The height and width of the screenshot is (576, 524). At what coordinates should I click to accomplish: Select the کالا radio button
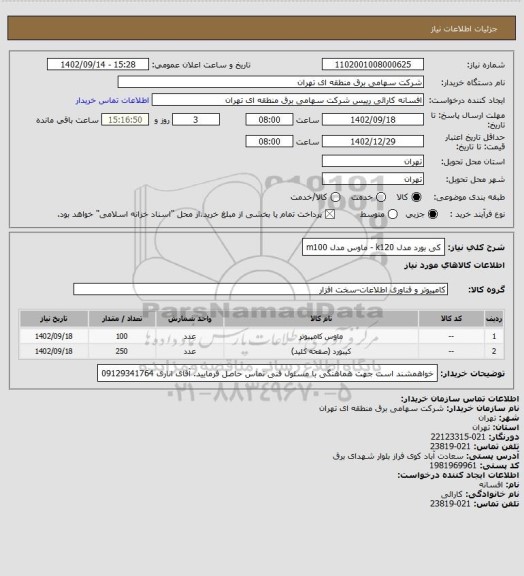pyautogui.click(x=416, y=197)
